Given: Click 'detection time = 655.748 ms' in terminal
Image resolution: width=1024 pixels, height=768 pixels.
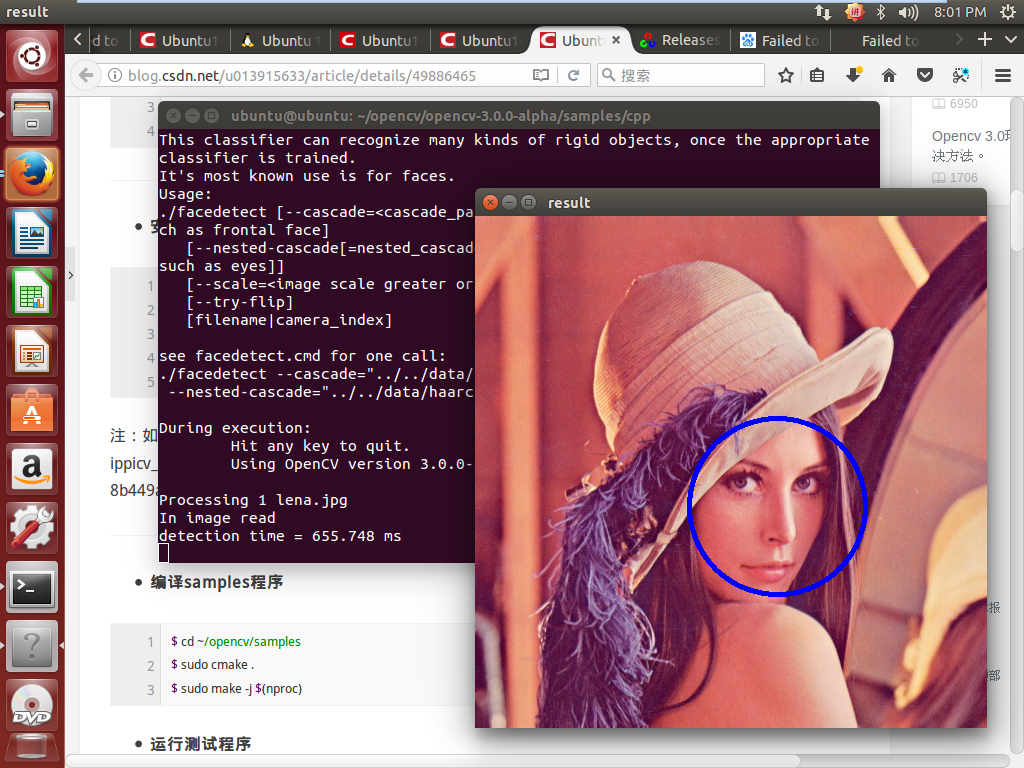Looking at the screenshot, I should (280, 536).
